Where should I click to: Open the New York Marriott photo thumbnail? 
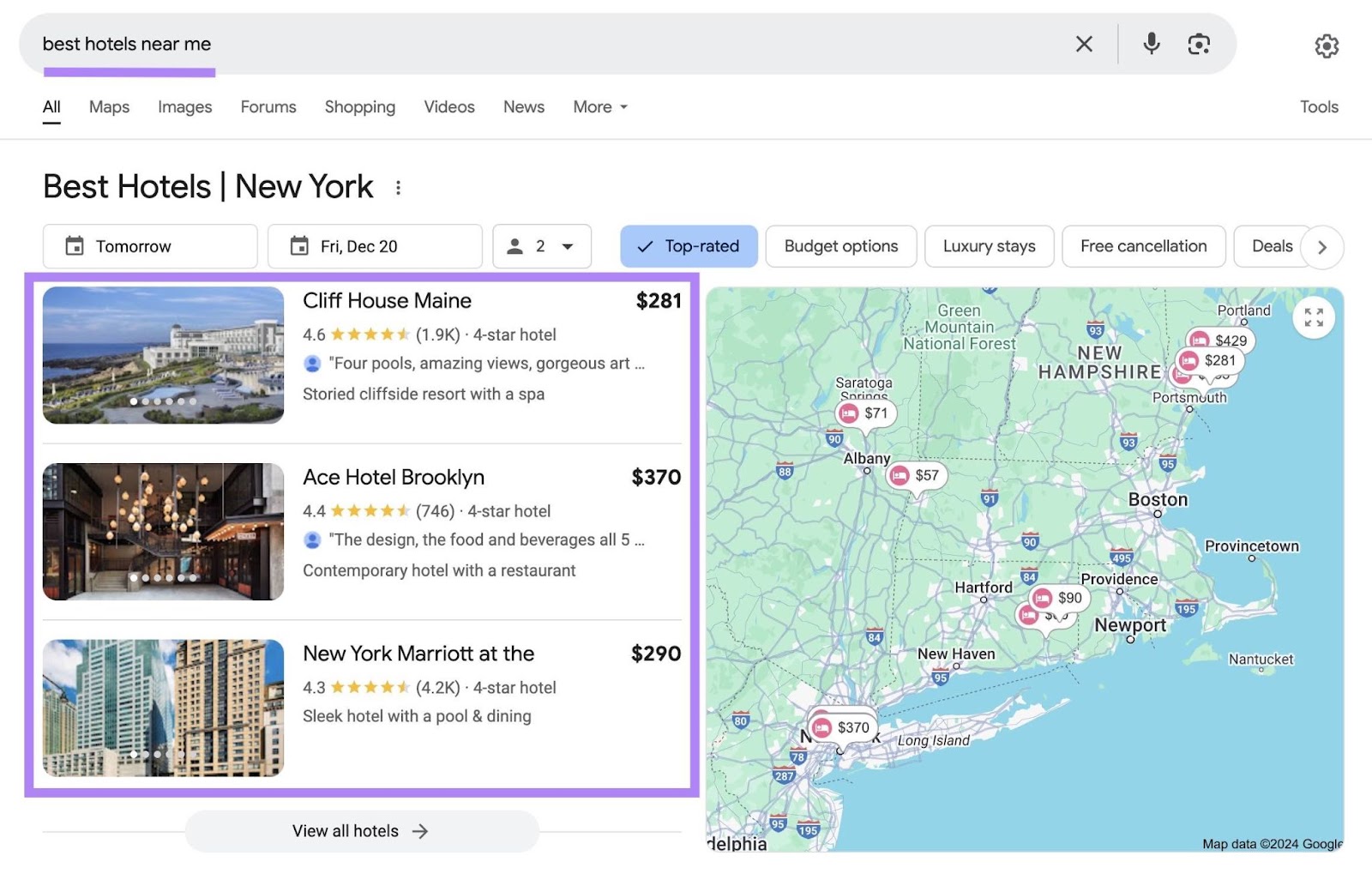(x=163, y=708)
